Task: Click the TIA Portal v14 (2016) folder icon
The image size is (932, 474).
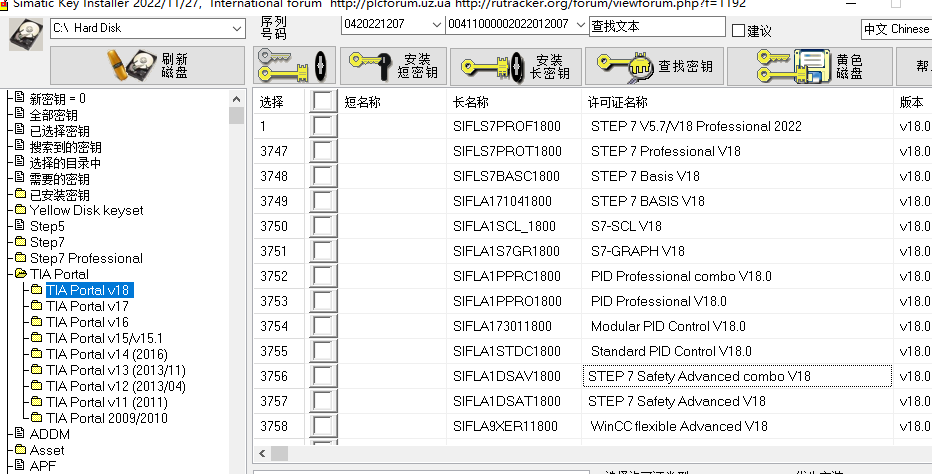Action: pyautogui.click(x=37, y=354)
